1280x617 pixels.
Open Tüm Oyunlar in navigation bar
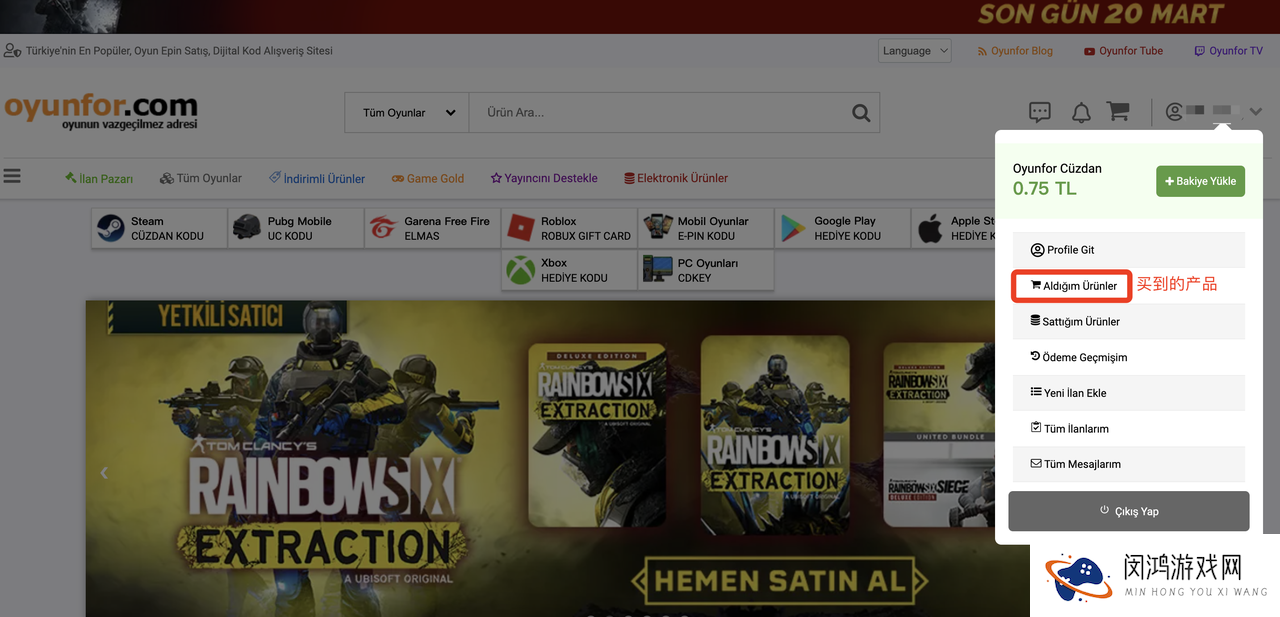click(x=201, y=178)
